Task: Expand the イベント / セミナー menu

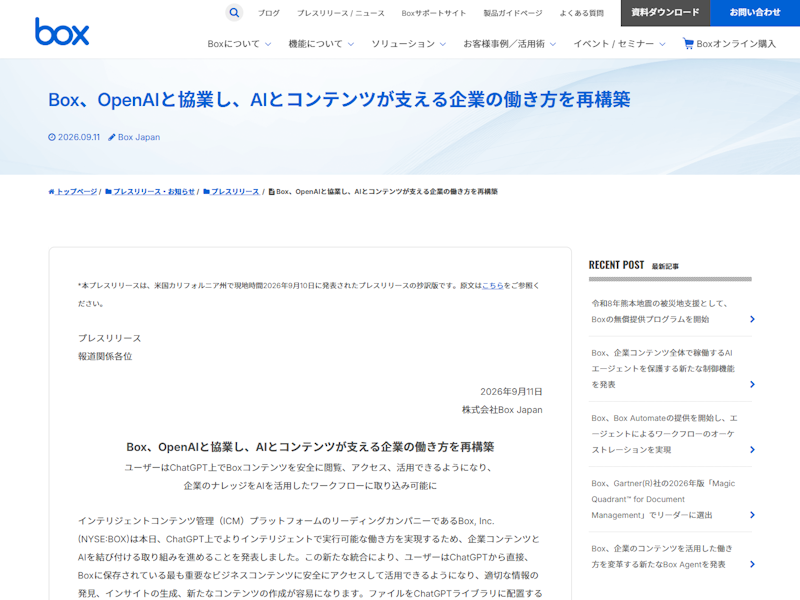Action: (x=619, y=44)
